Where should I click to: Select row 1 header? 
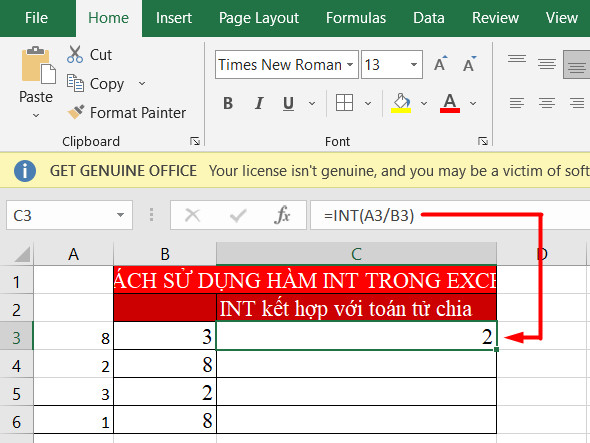16,282
